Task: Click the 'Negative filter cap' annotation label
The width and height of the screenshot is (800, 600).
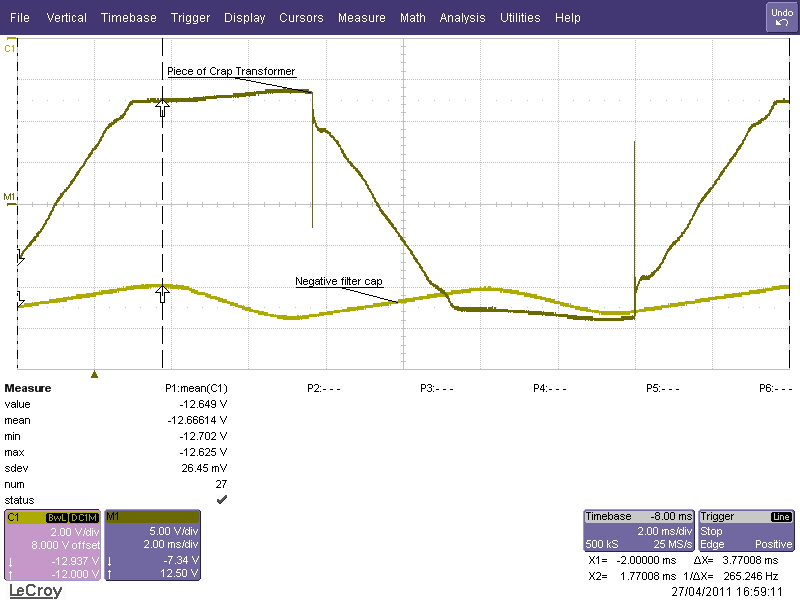Action: coord(339,282)
